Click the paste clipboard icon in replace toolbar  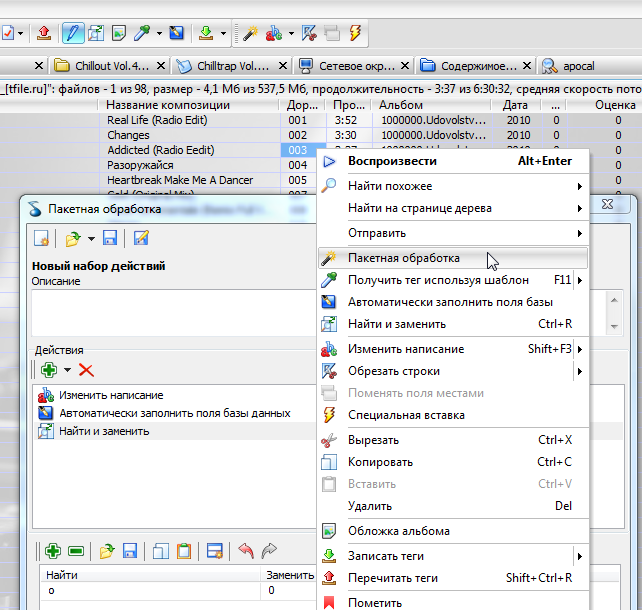[184, 551]
